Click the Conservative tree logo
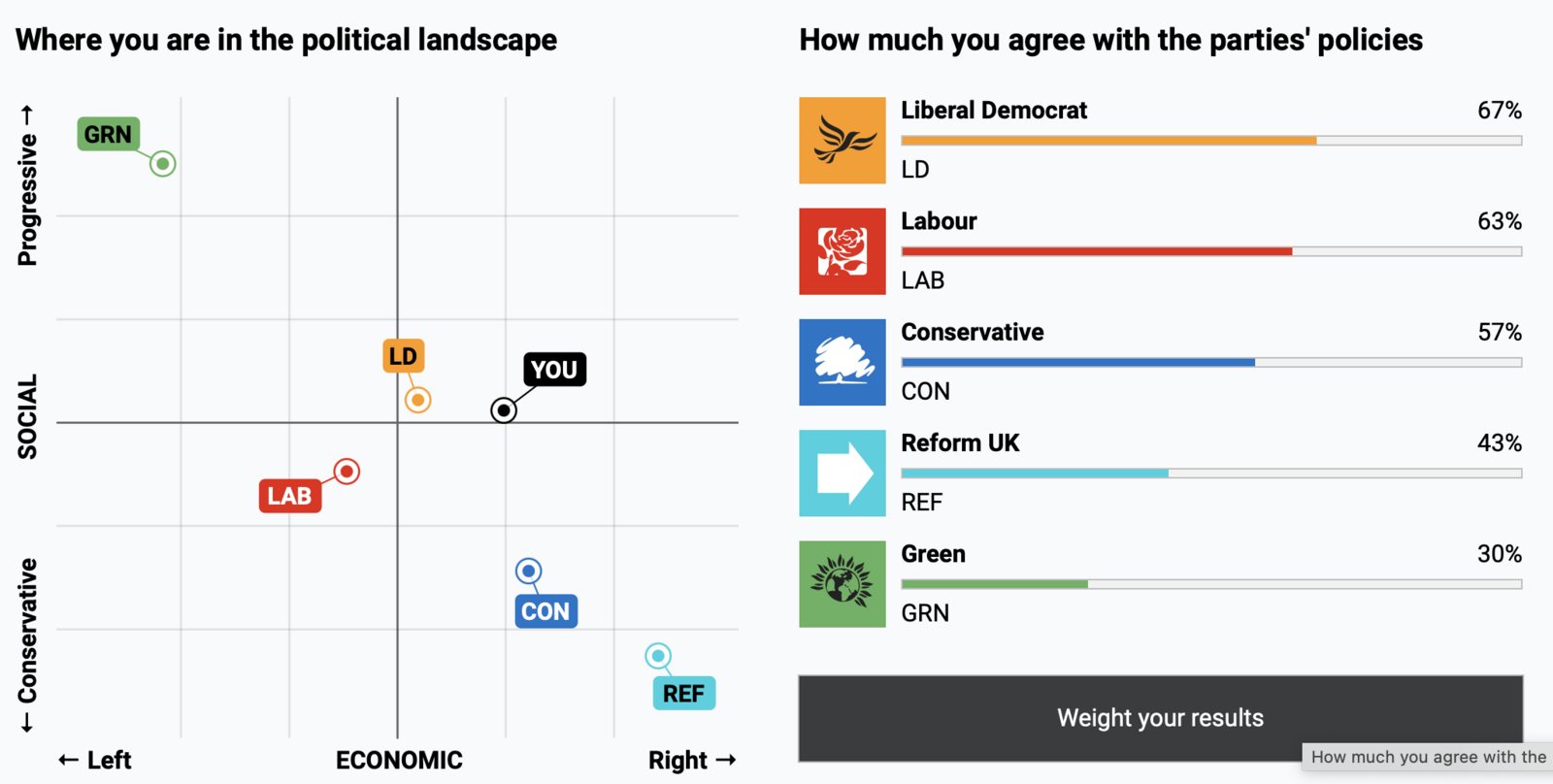Screen dimensions: 1553x784 coord(842,362)
